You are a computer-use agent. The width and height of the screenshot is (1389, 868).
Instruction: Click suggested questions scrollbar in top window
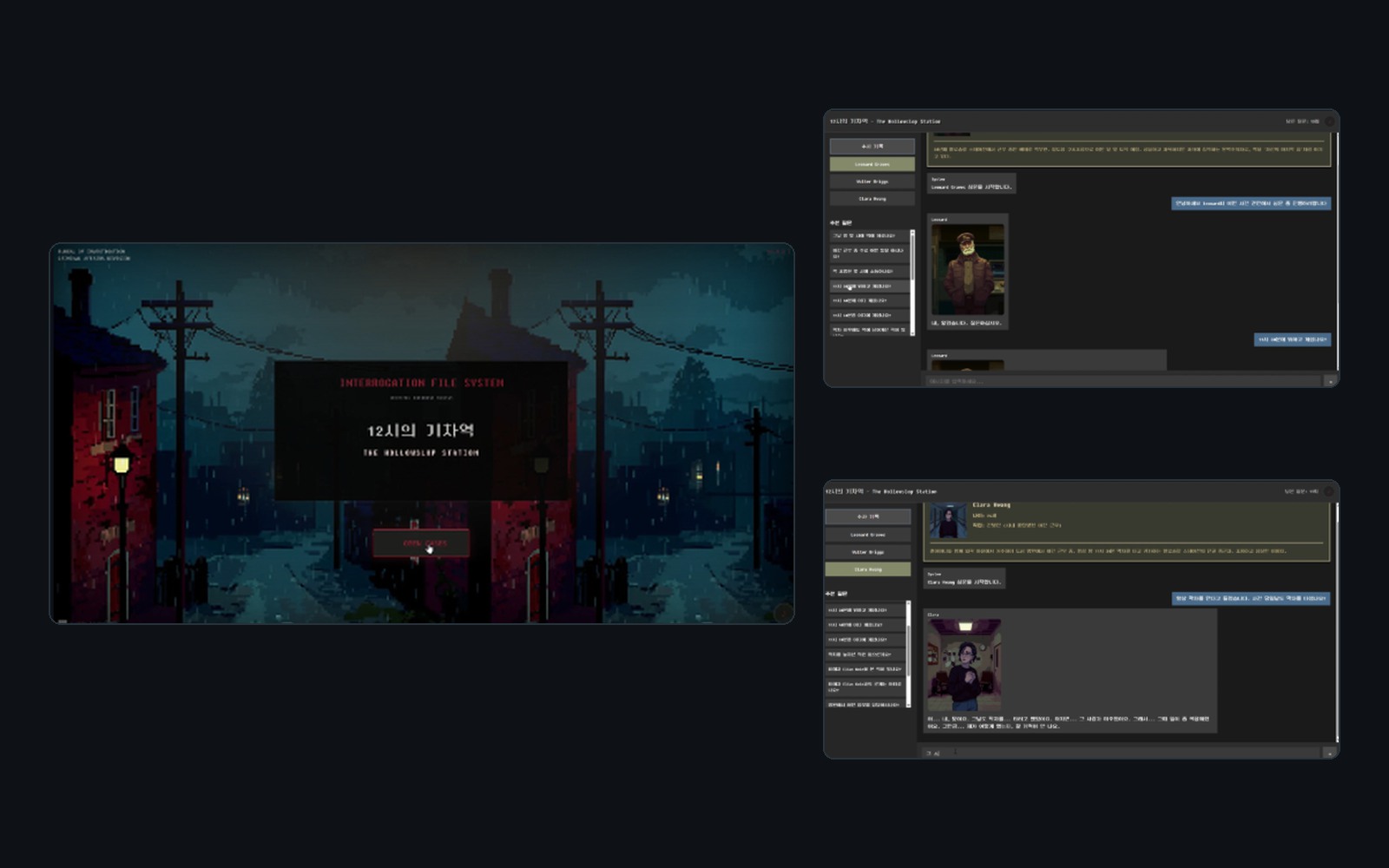tap(912, 282)
